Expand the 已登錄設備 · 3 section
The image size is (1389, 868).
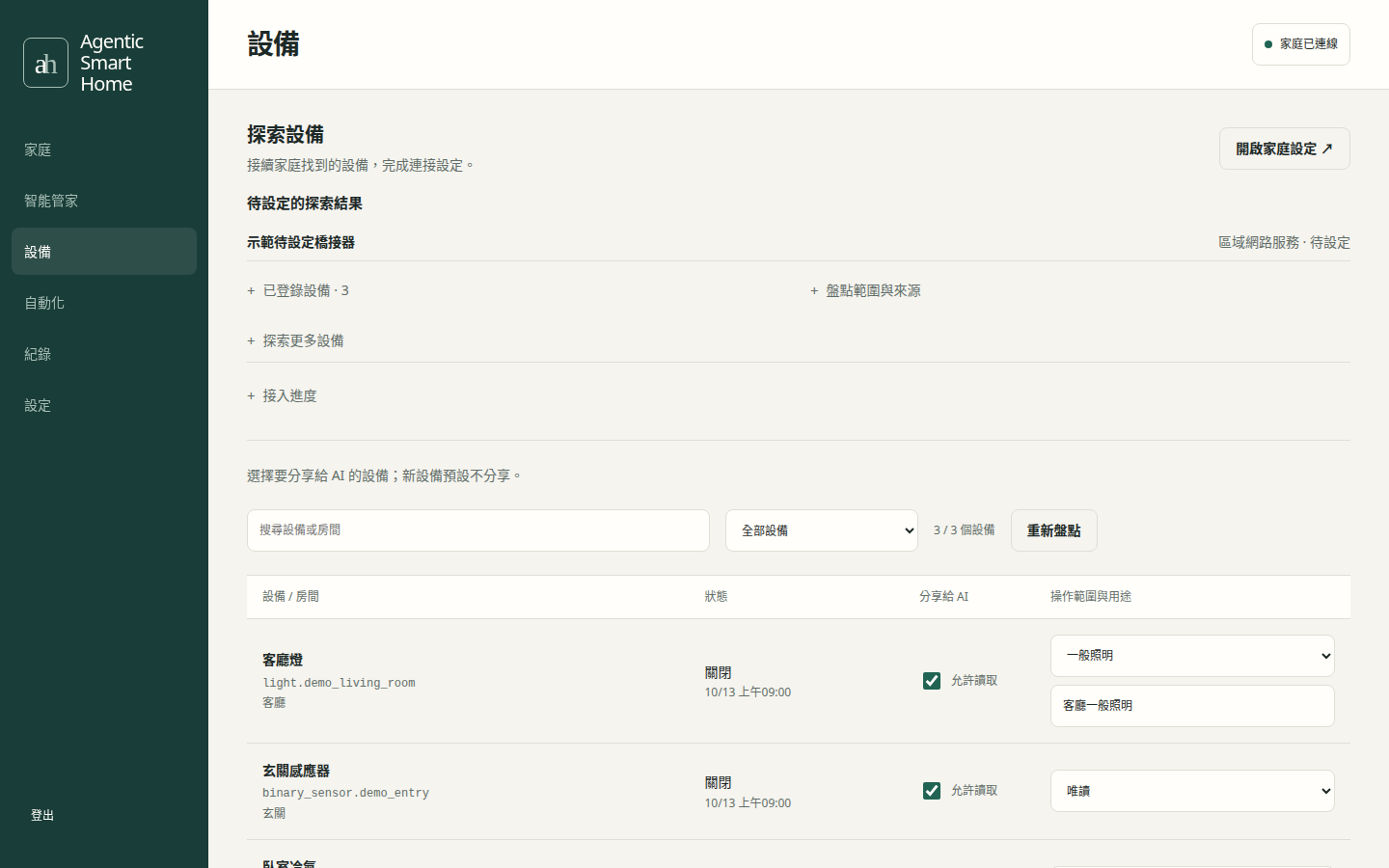[298, 290]
